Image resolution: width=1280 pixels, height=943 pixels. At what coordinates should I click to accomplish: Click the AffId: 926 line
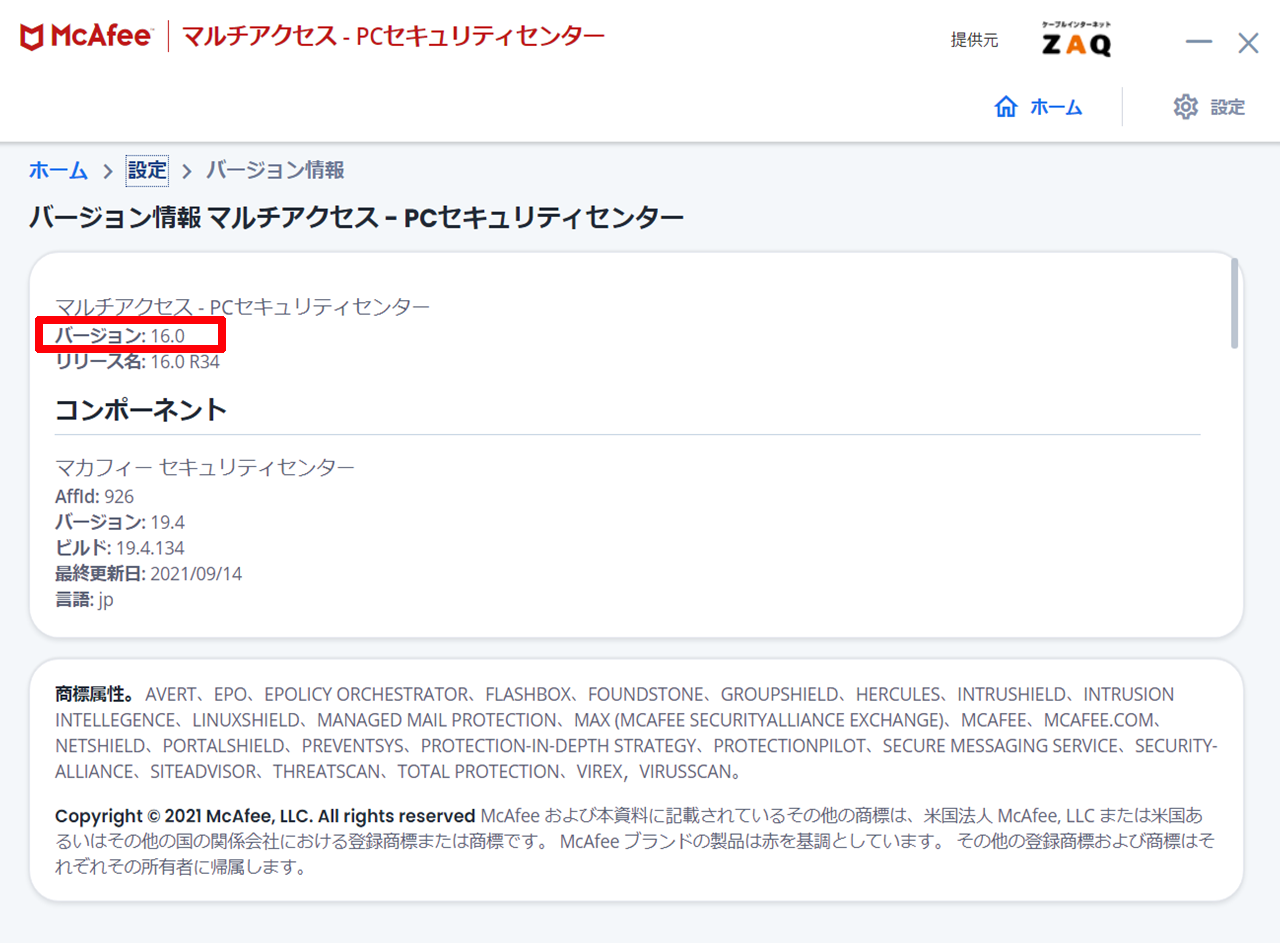coord(94,496)
